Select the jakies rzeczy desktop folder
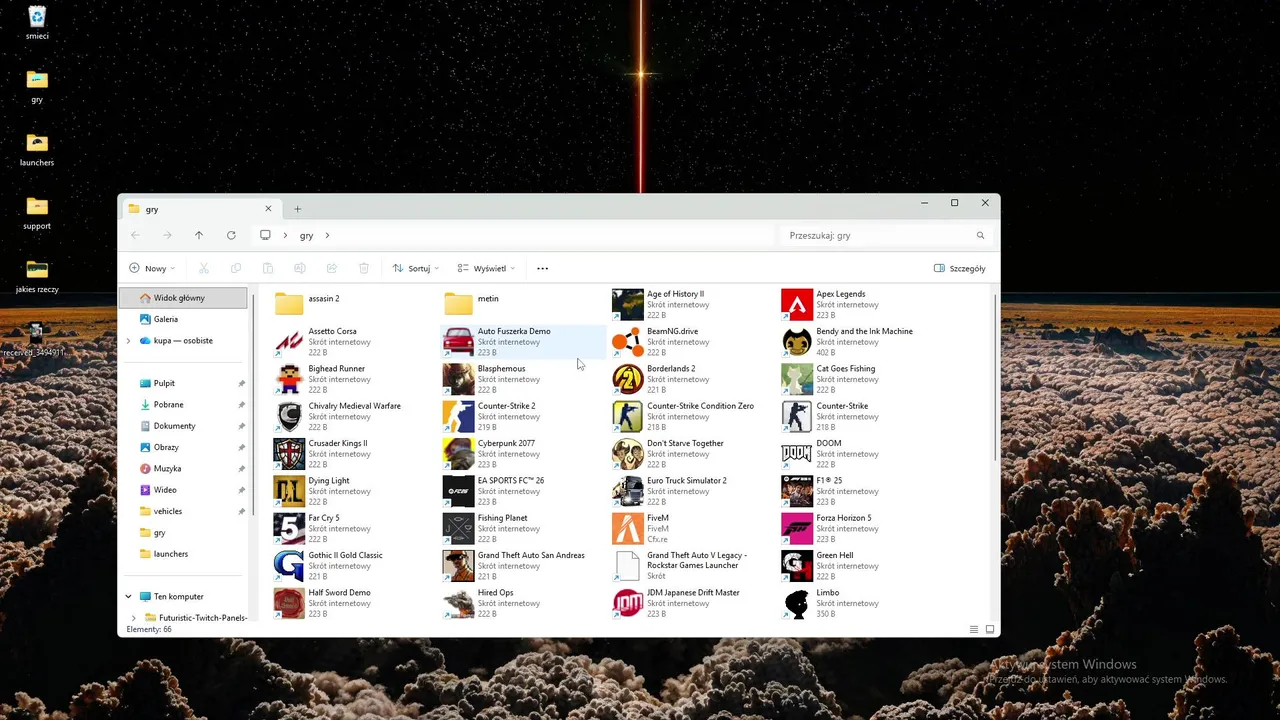 [37, 275]
